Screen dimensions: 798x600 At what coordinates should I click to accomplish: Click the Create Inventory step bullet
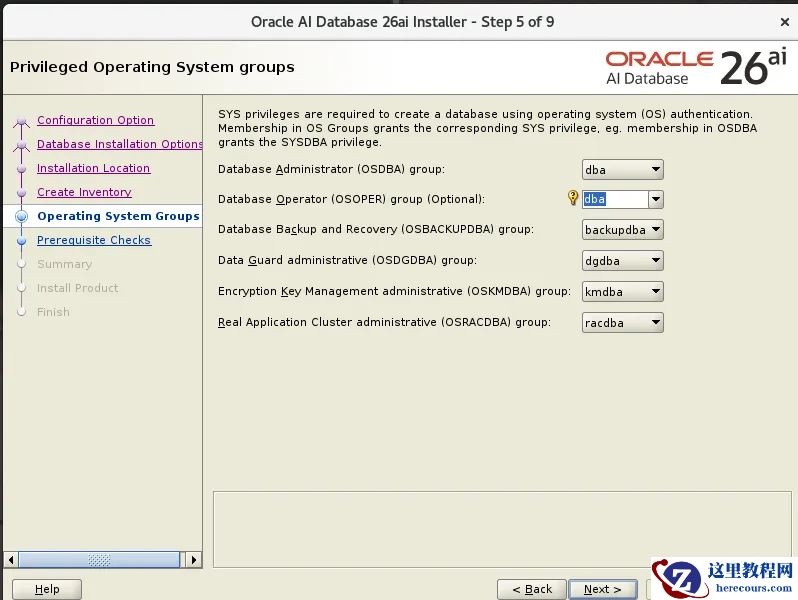click(x=21, y=192)
